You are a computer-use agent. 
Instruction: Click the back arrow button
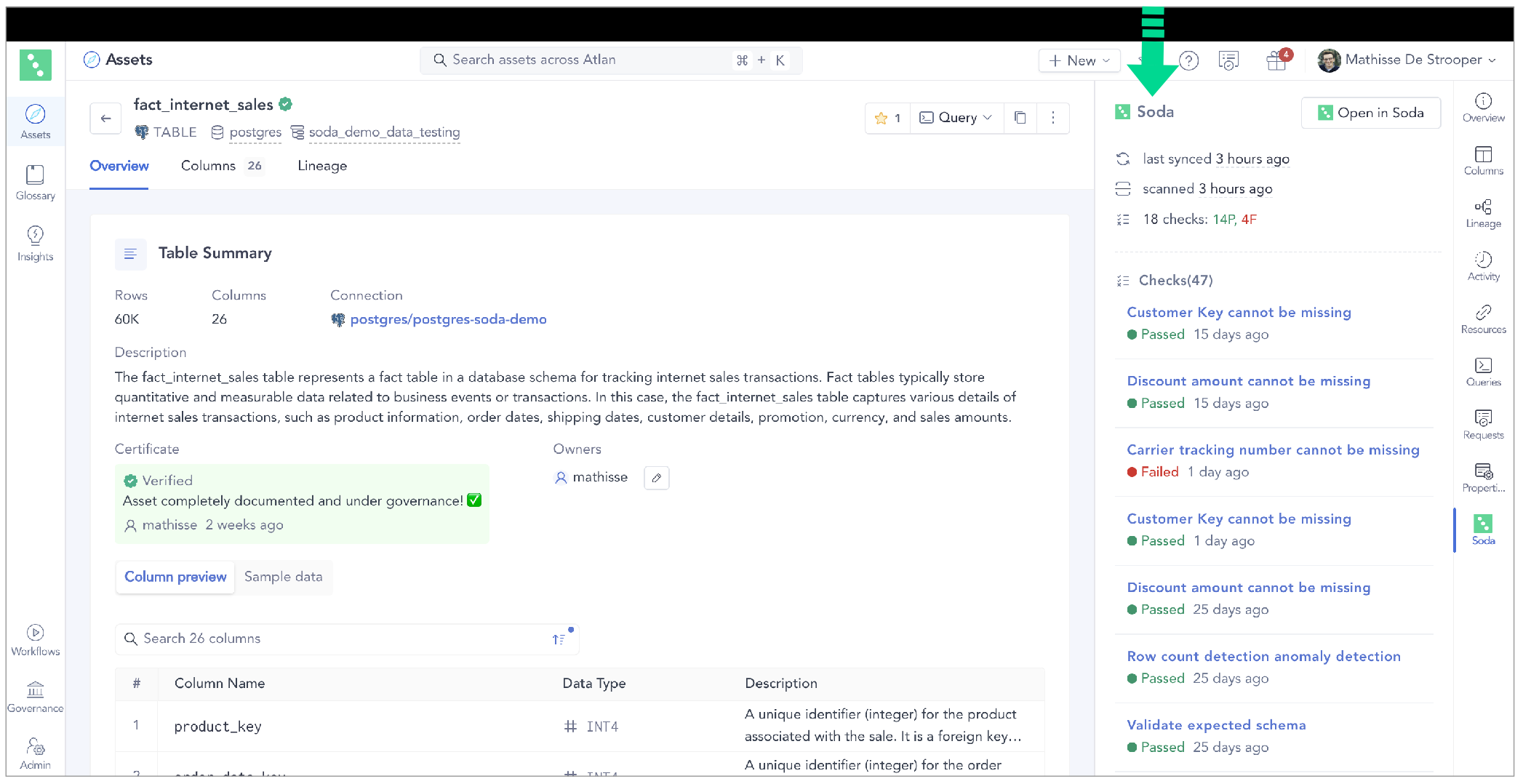pos(106,119)
